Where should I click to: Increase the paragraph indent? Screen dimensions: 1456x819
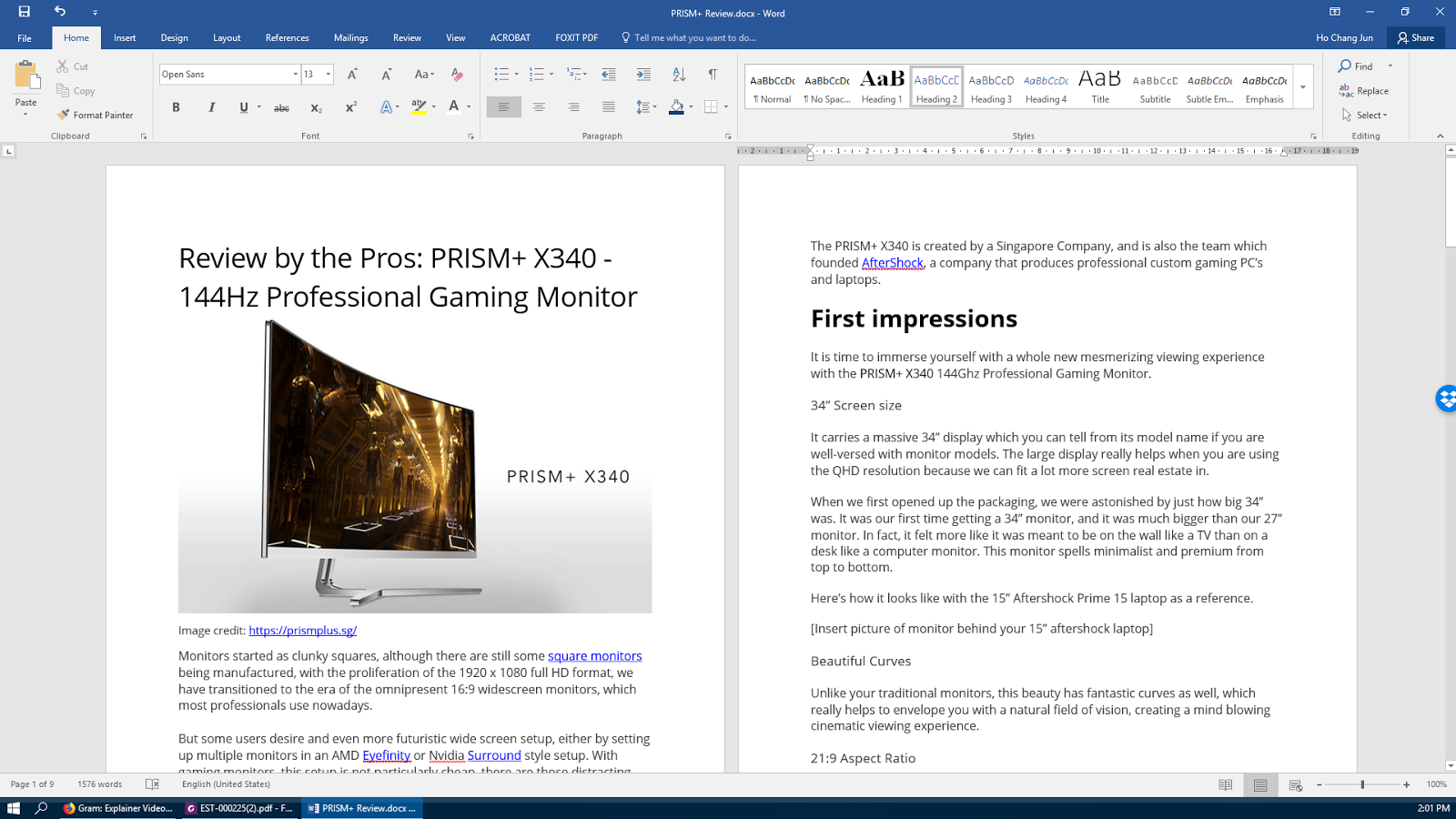643,75
